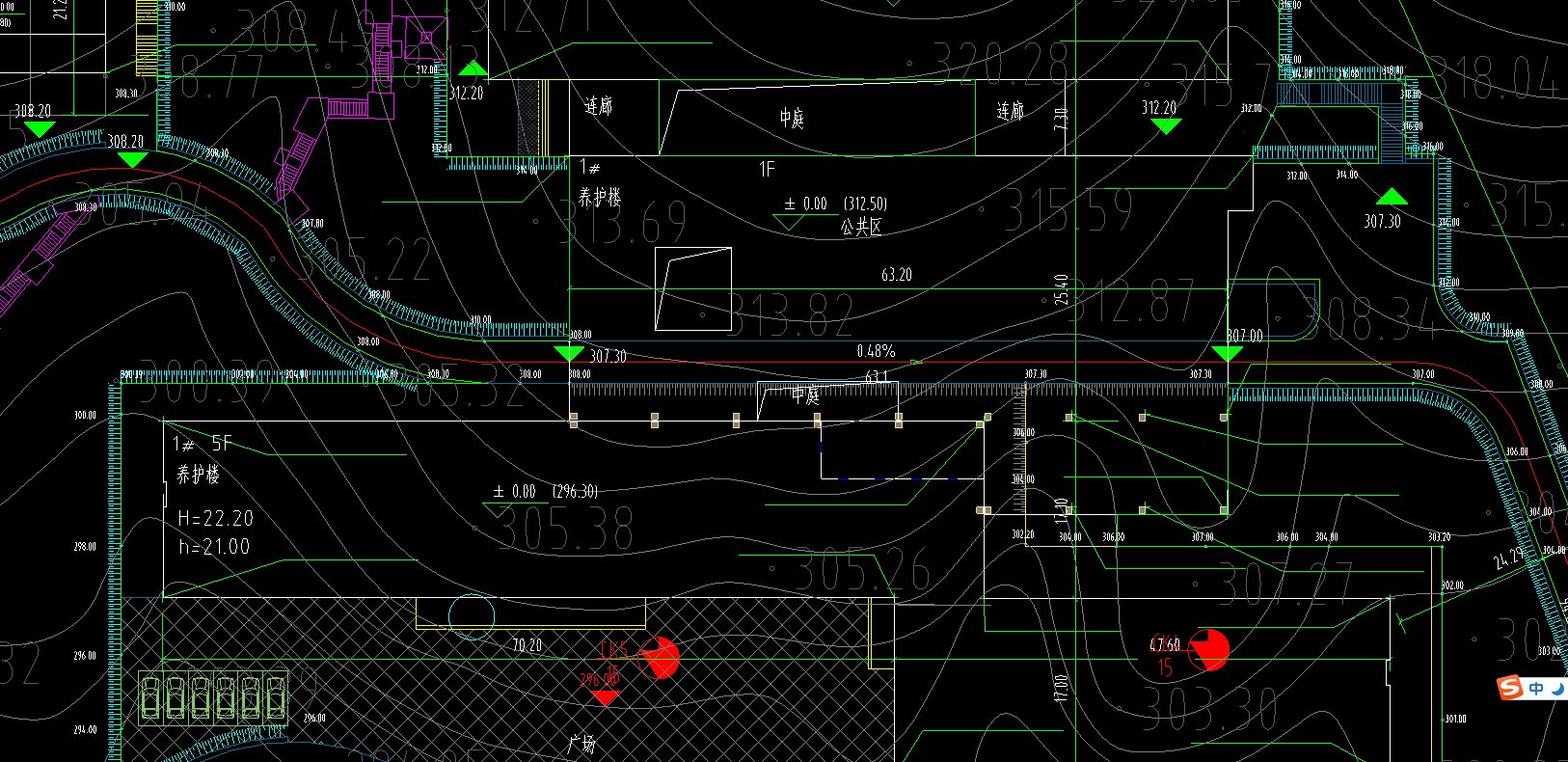Select the 63.20 dimension text
Image resolution: width=1568 pixels, height=762 pixels.
(897, 275)
